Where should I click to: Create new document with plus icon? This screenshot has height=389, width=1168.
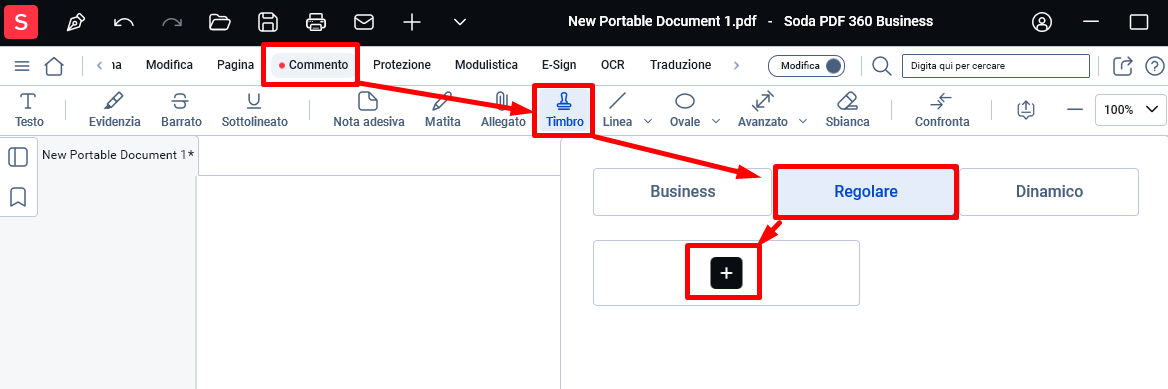click(412, 22)
